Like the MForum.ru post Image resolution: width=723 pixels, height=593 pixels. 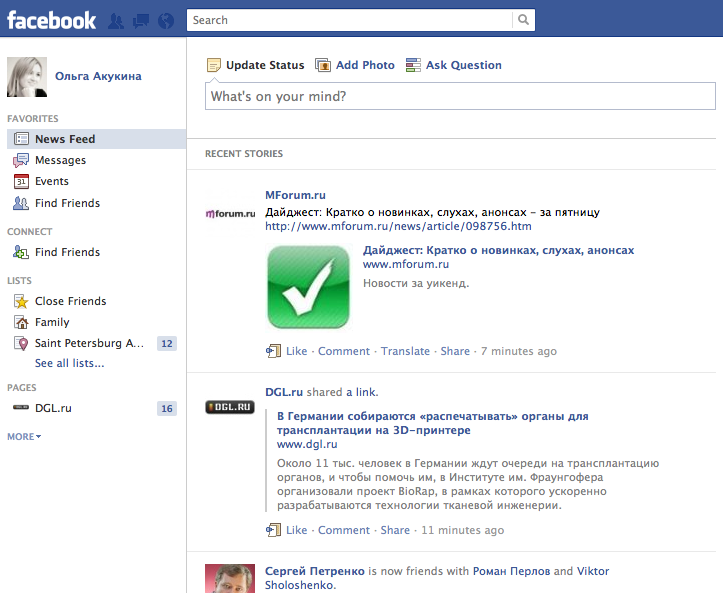coord(296,351)
